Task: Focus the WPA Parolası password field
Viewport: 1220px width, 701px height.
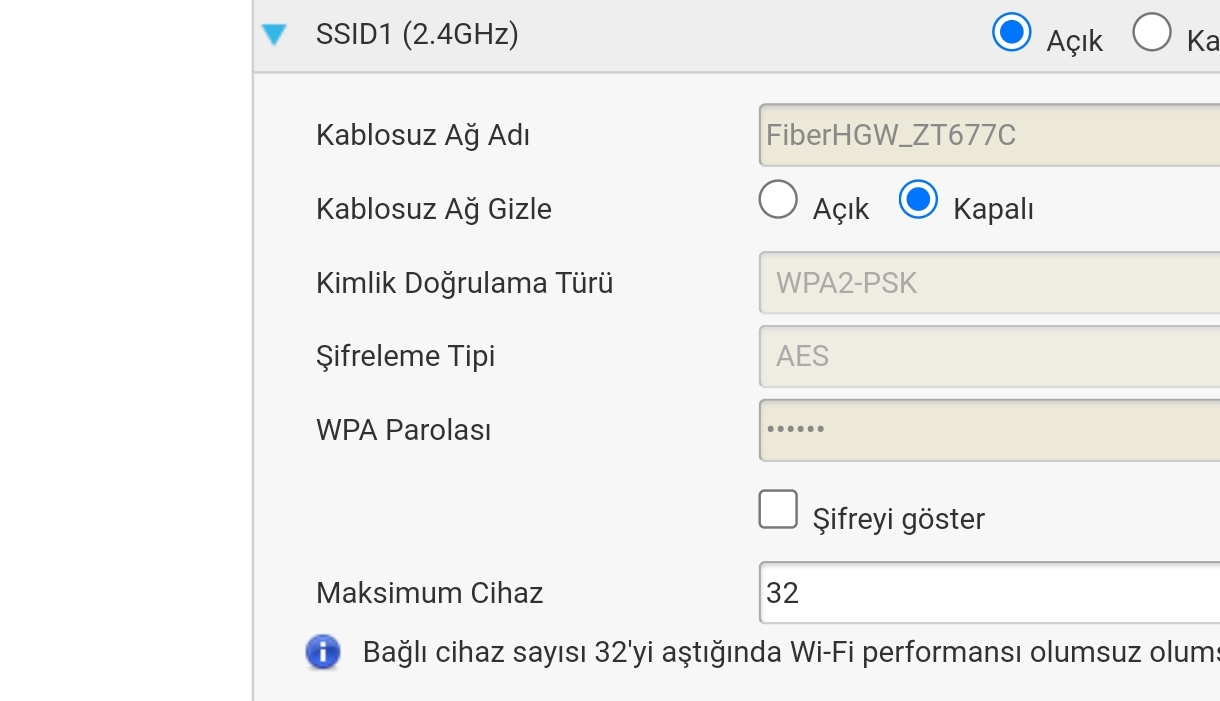Action: click(988, 430)
